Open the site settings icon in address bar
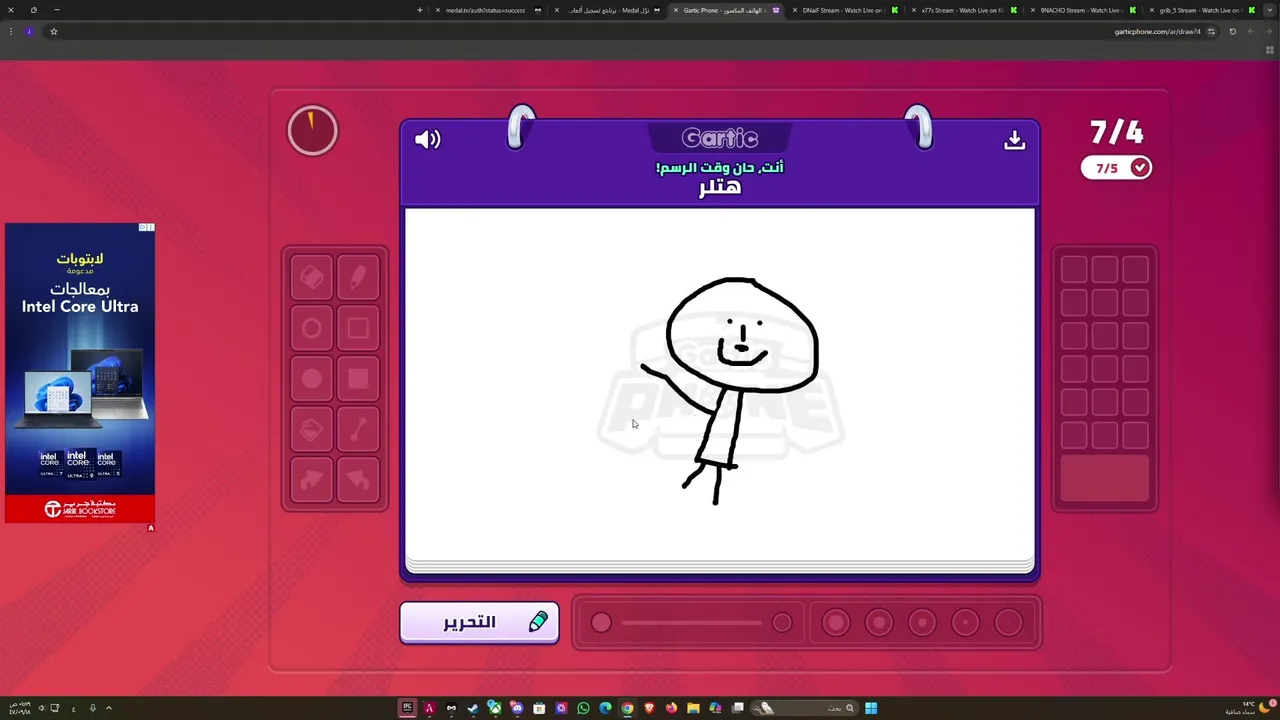Viewport: 1280px width, 720px height. tap(1211, 31)
